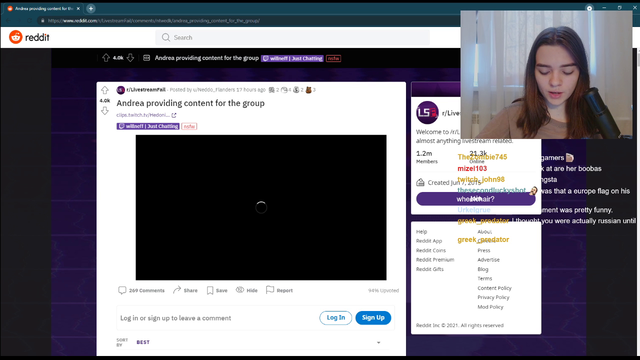Open a new browser tab
This screenshot has width=640, height=360.
point(91,9)
